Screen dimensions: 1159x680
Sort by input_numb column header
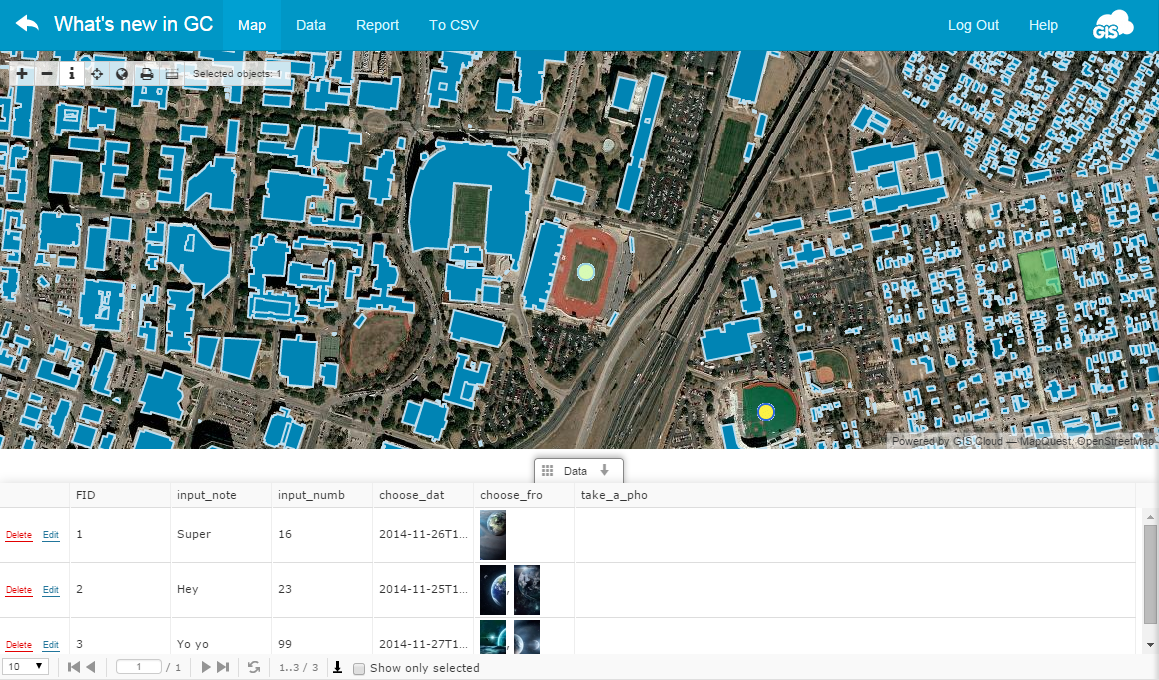pyautogui.click(x=322, y=495)
